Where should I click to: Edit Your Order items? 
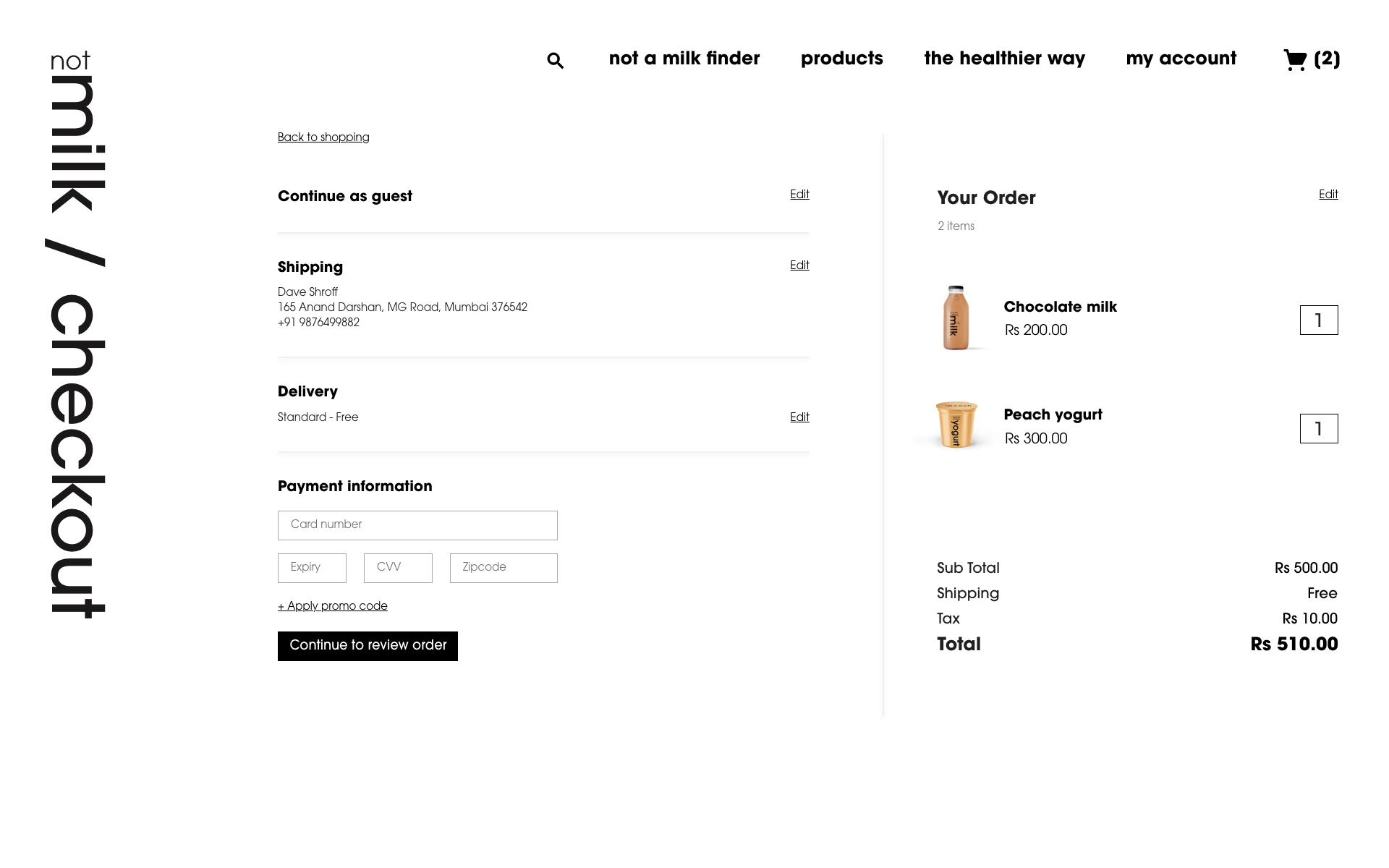coord(1328,195)
